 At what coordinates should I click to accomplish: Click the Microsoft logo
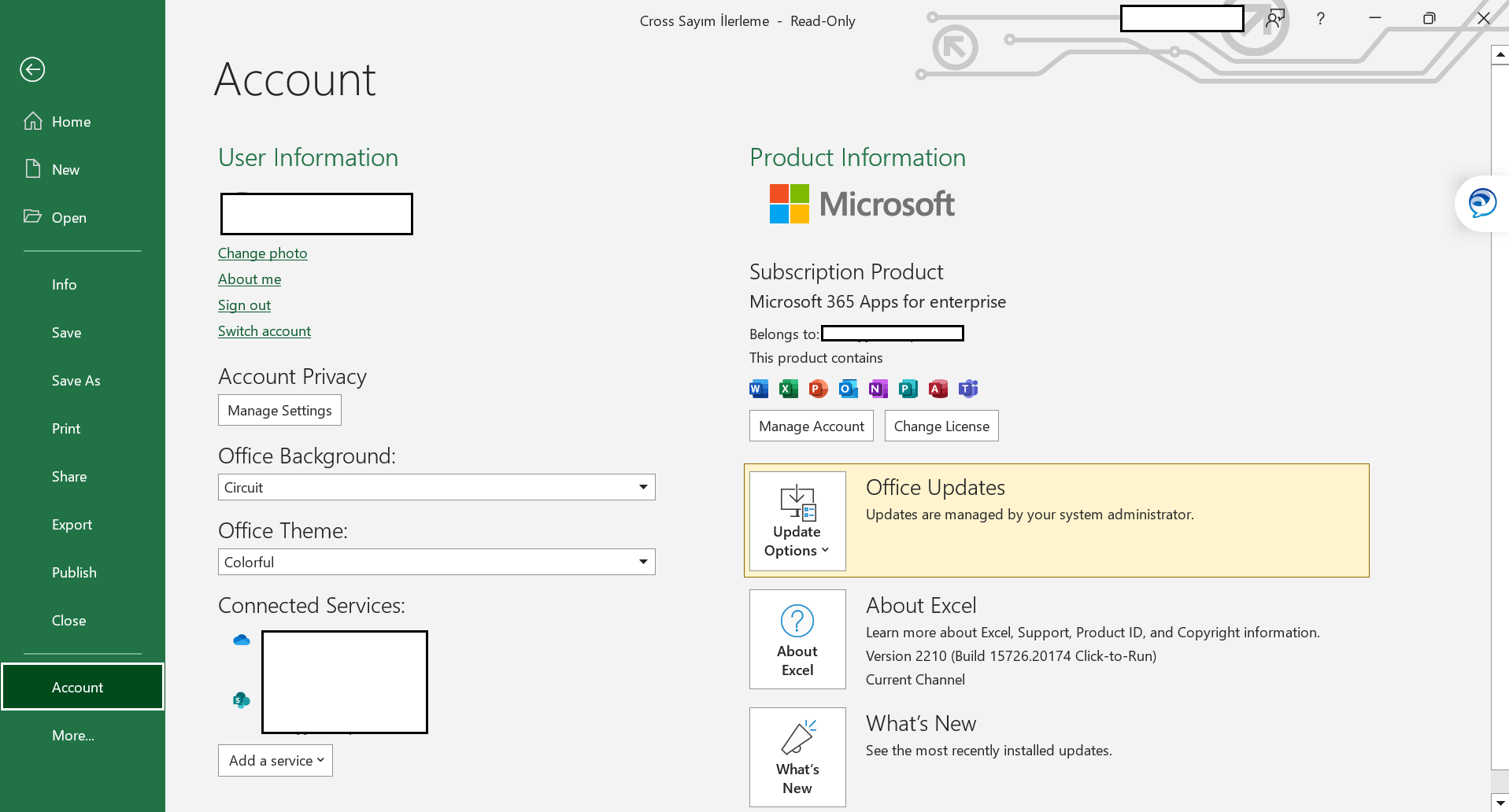tap(862, 204)
